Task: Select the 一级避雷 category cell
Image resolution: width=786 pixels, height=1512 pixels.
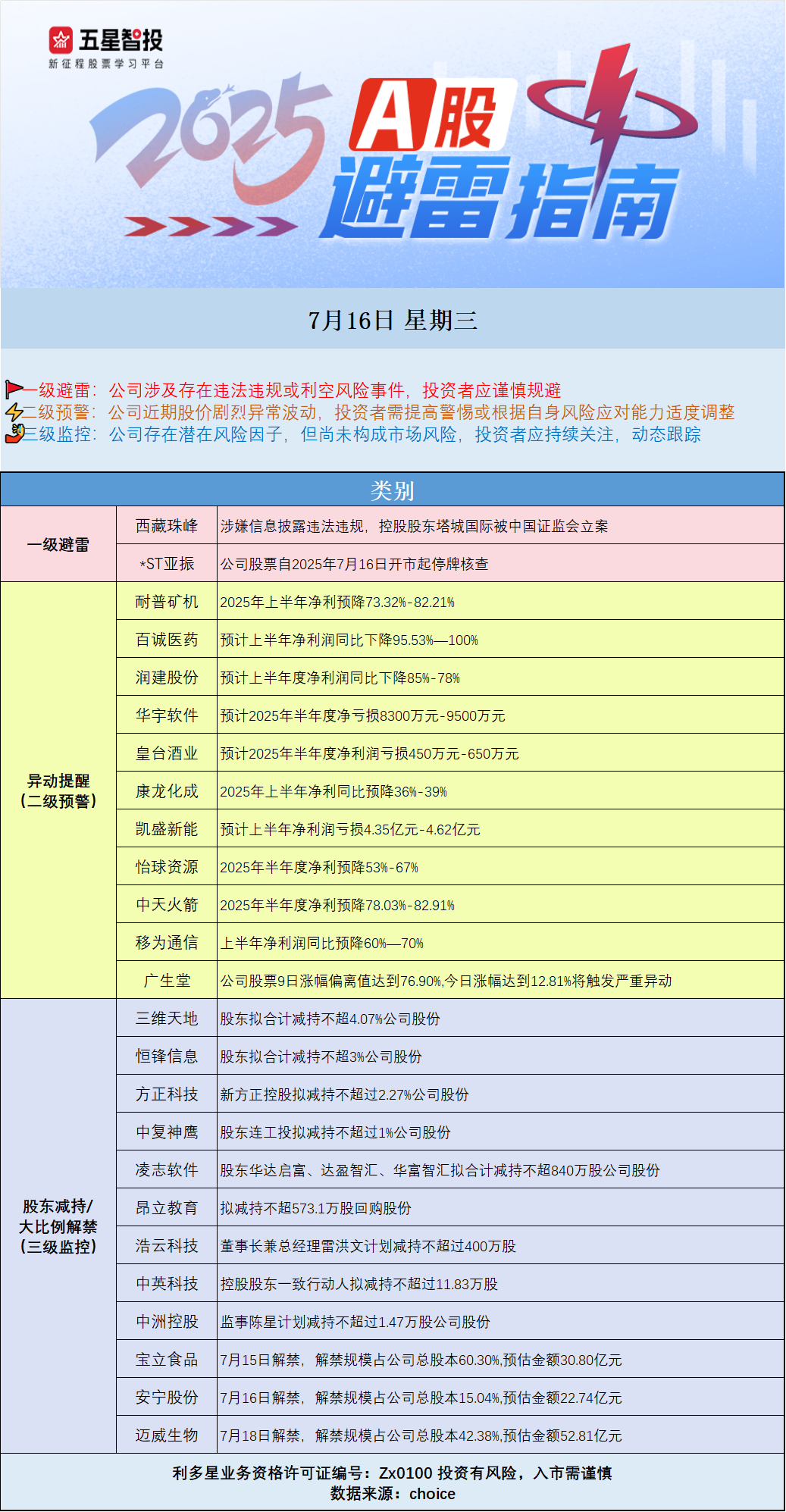Action: click(x=58, y=544)
